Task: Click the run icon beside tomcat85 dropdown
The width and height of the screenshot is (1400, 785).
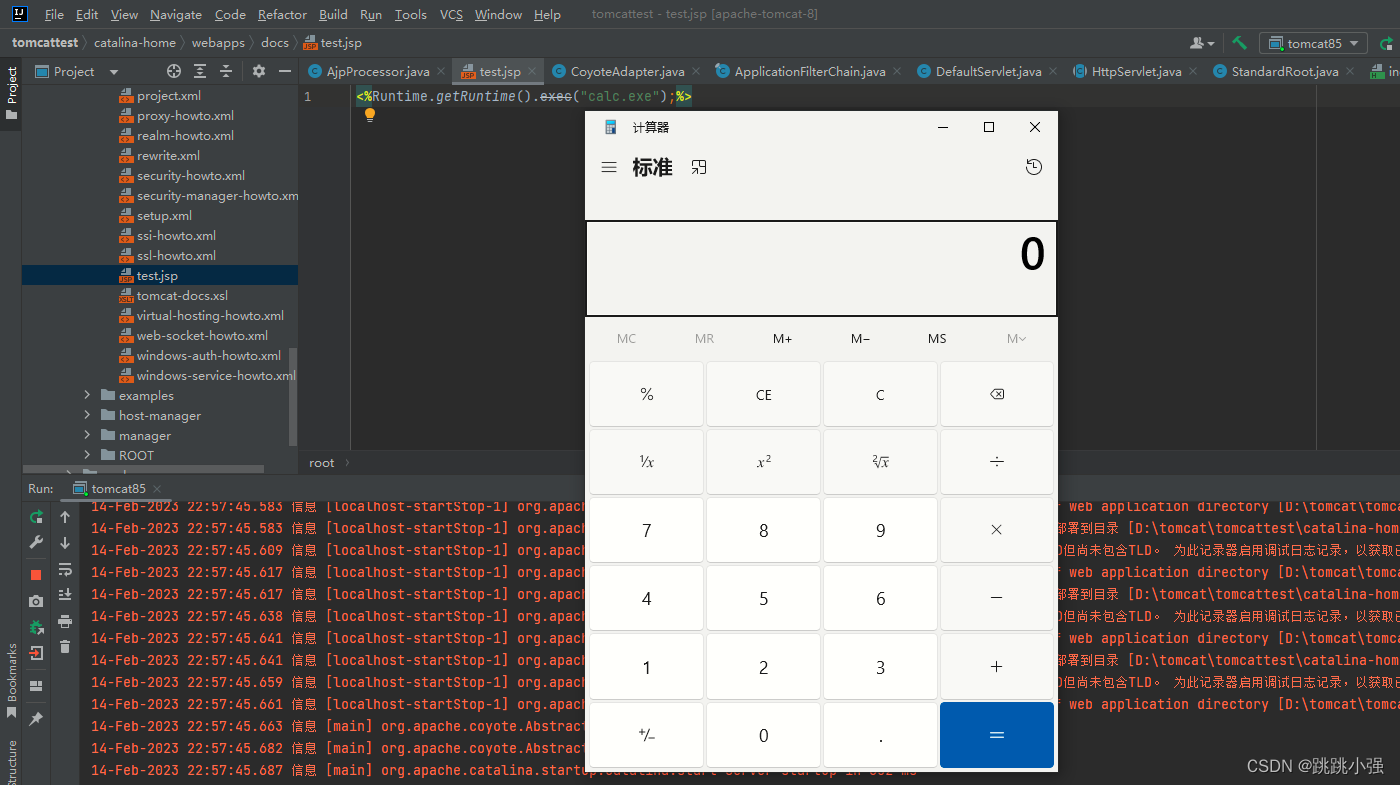Action: [x=1386, y=43]
